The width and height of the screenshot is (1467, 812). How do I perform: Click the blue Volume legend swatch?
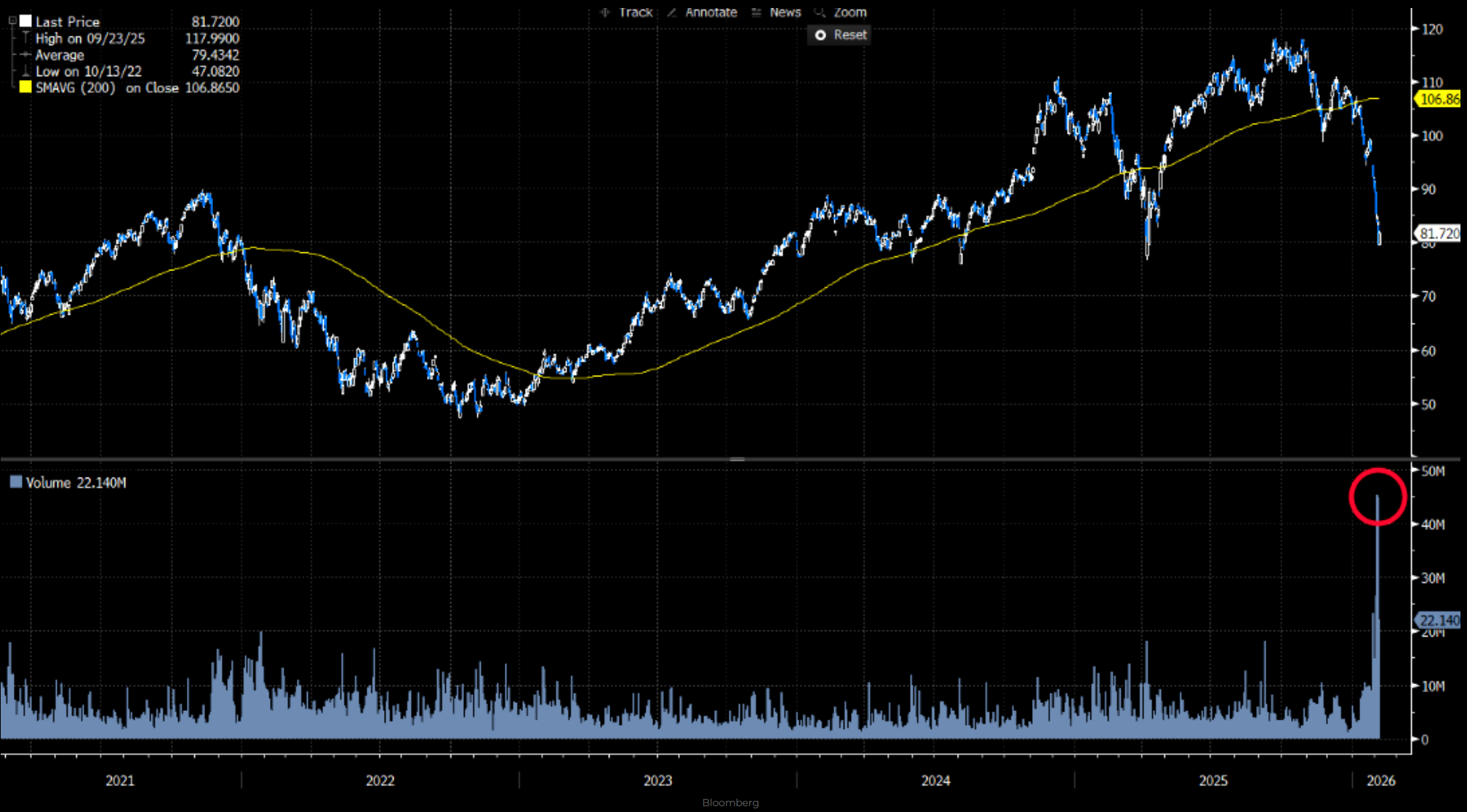(x=16, y=482)
